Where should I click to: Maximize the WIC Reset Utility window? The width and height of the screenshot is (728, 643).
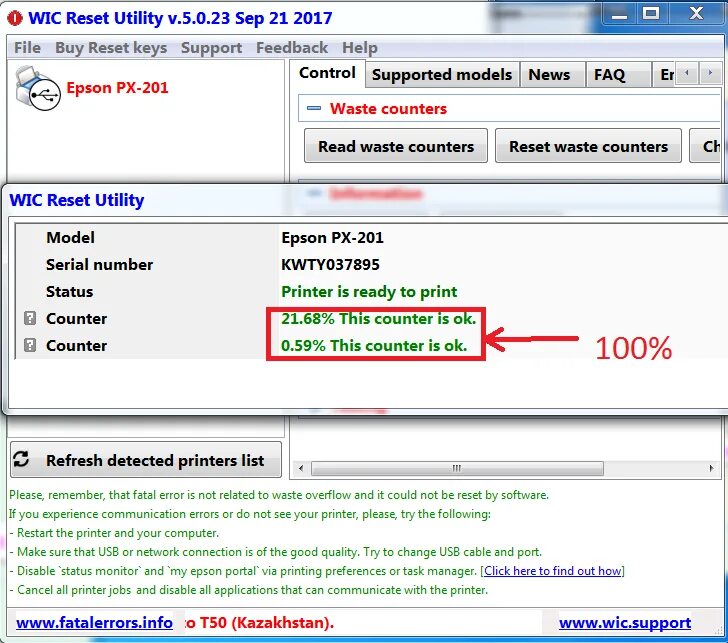click(x=651, y=13)
